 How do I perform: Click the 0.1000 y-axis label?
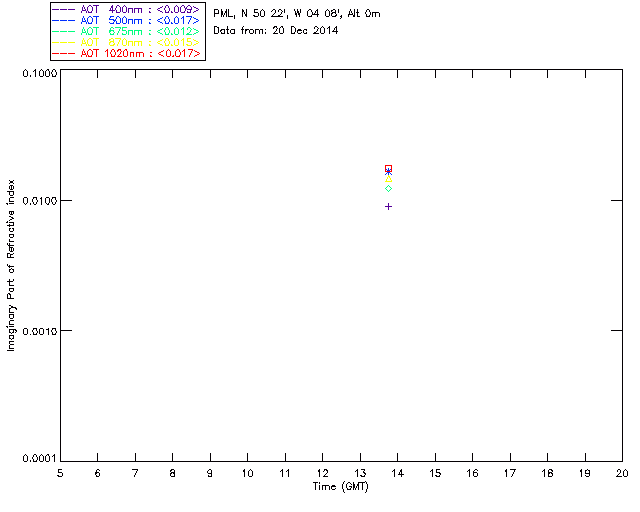(x=40, y=73)
